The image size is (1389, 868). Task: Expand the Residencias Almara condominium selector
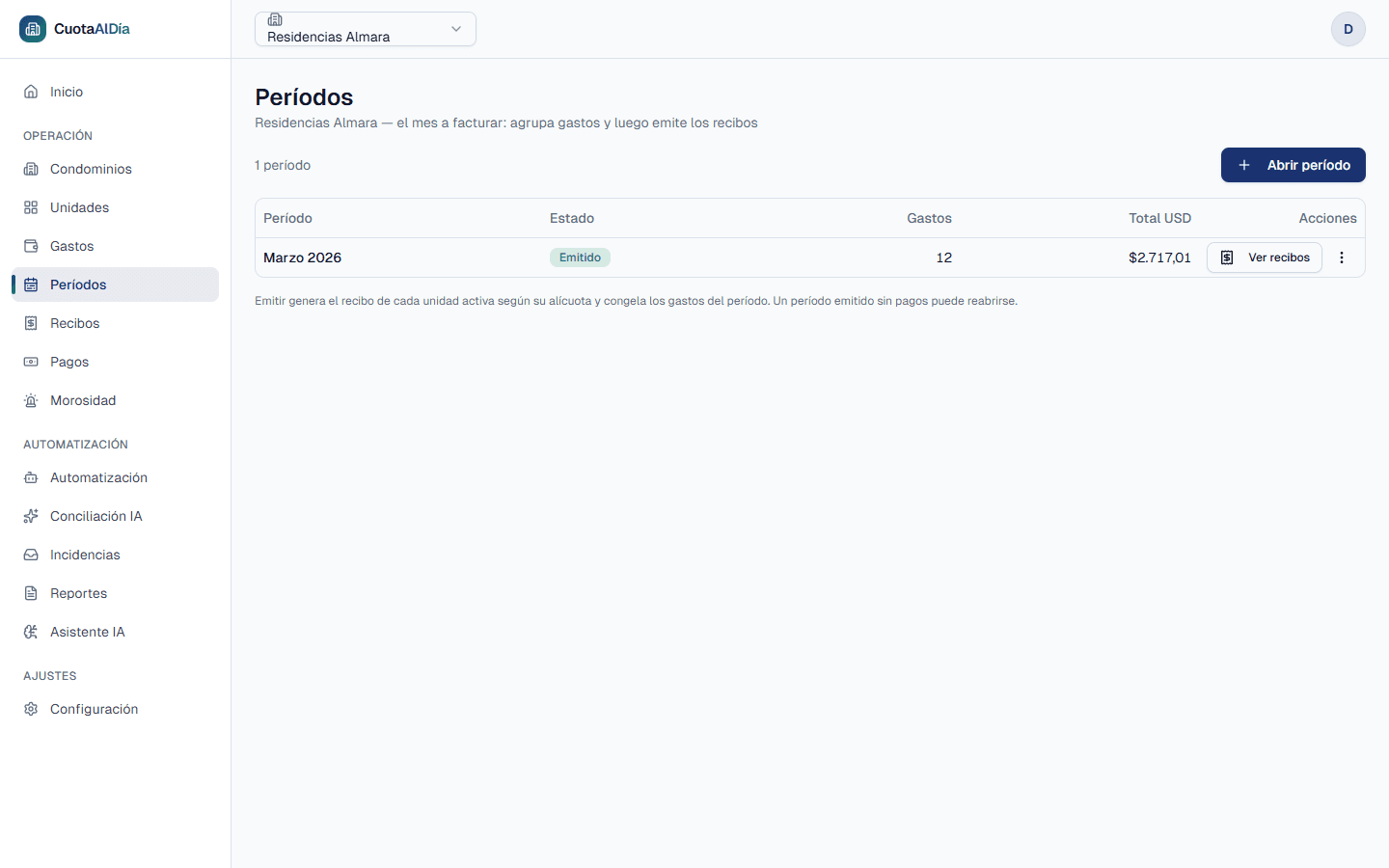pyautogui.click(x=366, y=29)
